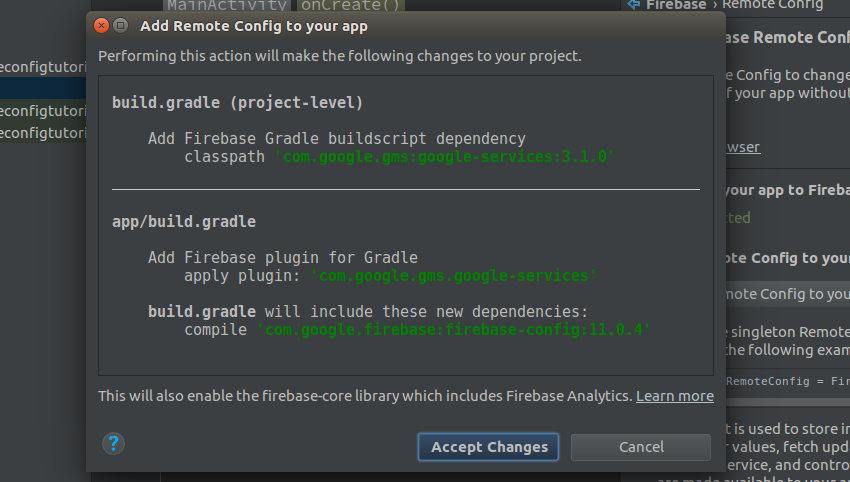
Task: Click the 'Performing this action' description text
Action: coord(340,56)
